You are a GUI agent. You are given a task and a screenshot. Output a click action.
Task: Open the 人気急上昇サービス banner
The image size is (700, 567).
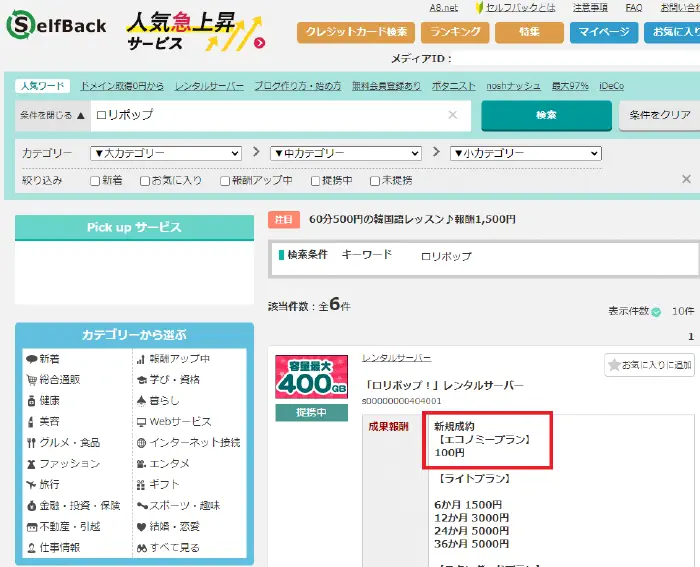196,33
